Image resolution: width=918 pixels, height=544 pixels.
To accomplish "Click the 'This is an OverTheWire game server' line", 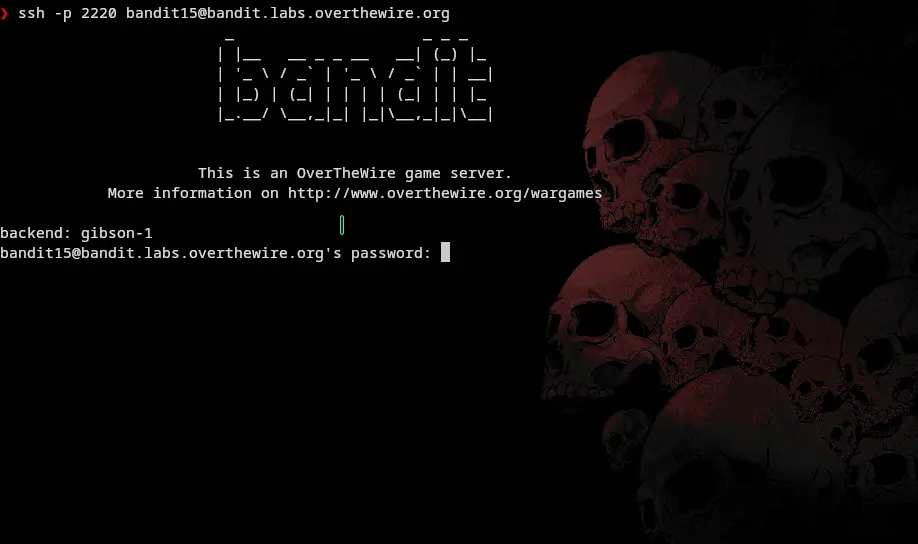I will 355,173.
